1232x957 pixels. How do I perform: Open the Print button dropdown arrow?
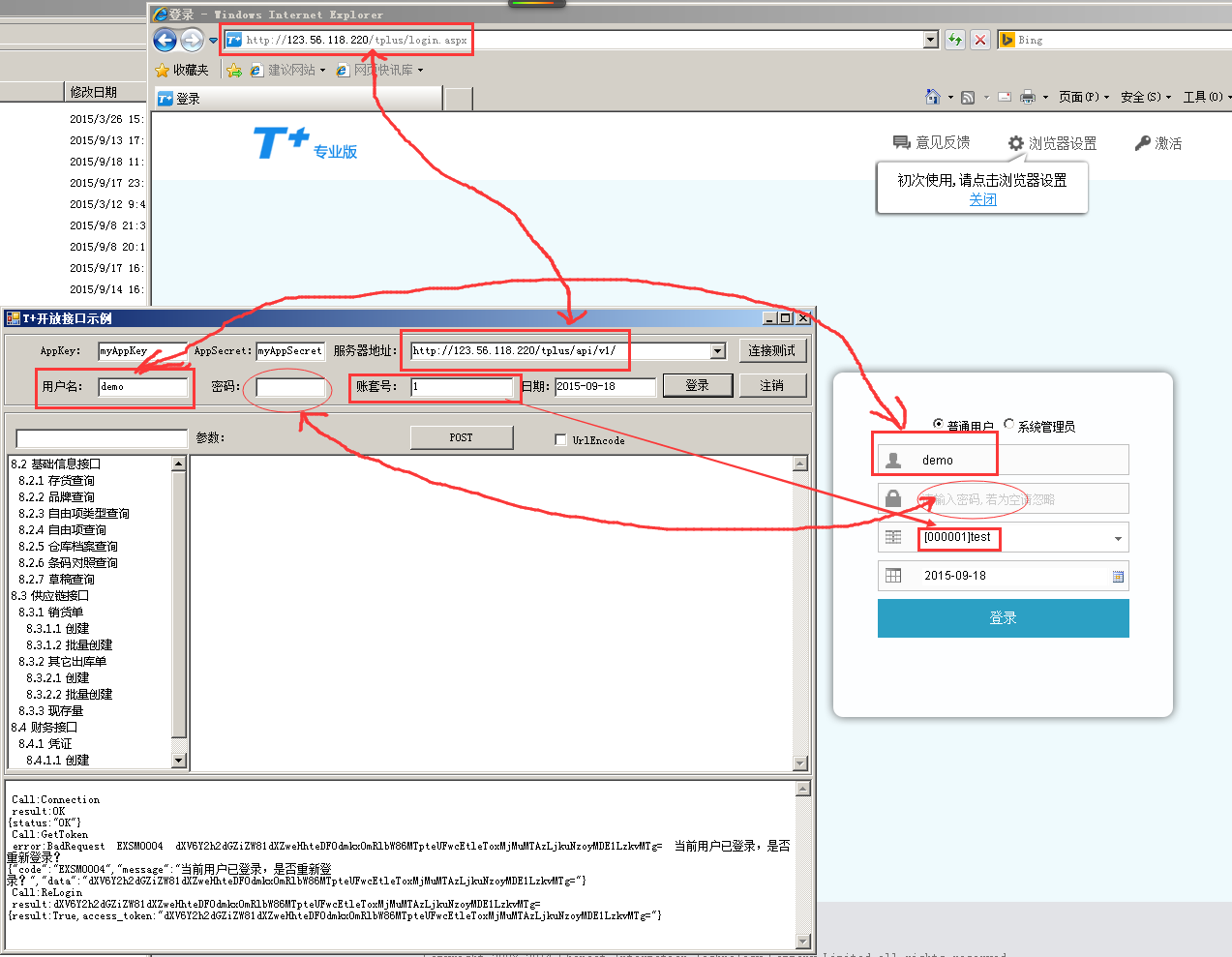pyautogui.click(x=1045, y=98)
